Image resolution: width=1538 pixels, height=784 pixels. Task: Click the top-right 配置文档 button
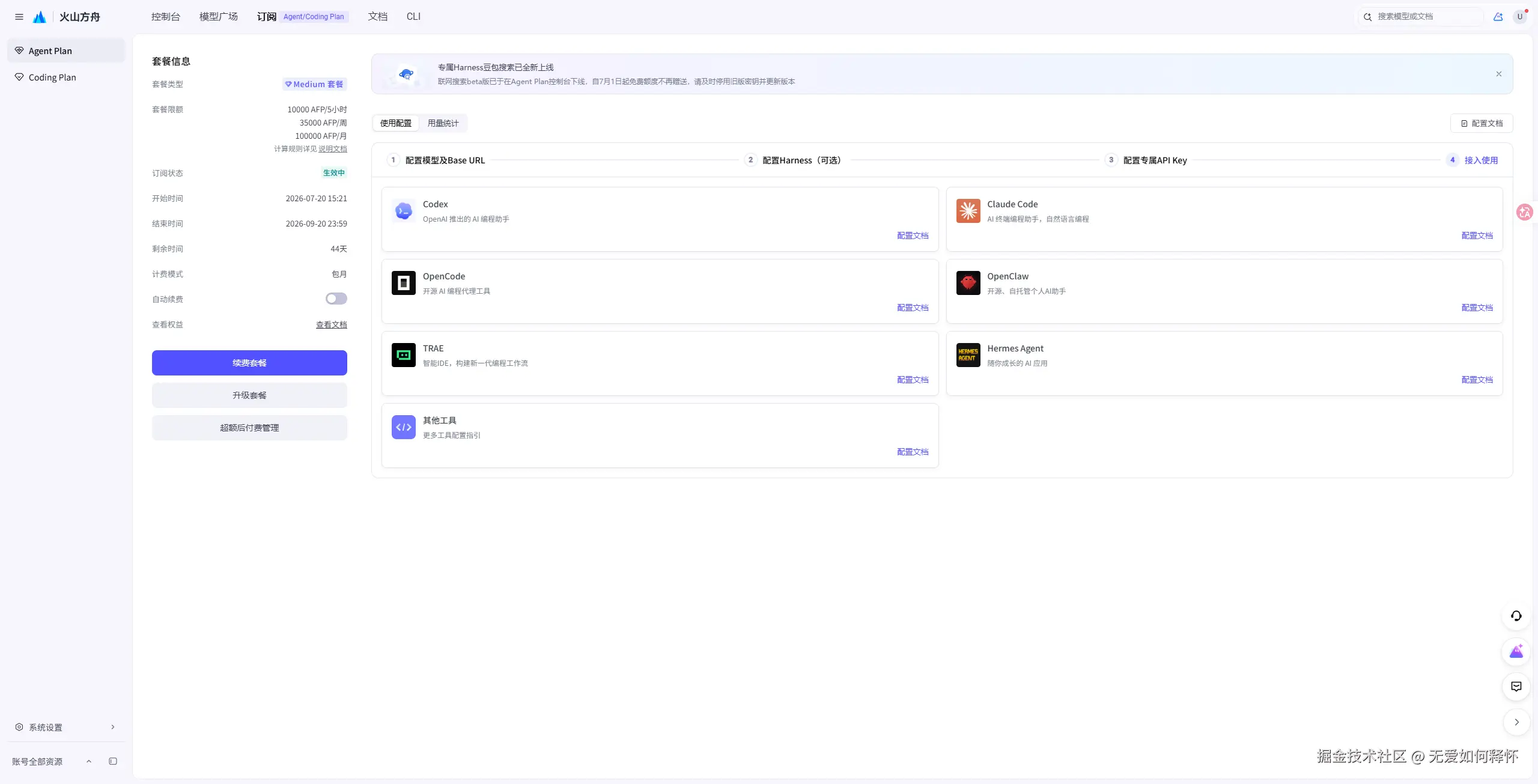tap(1482, 123)
